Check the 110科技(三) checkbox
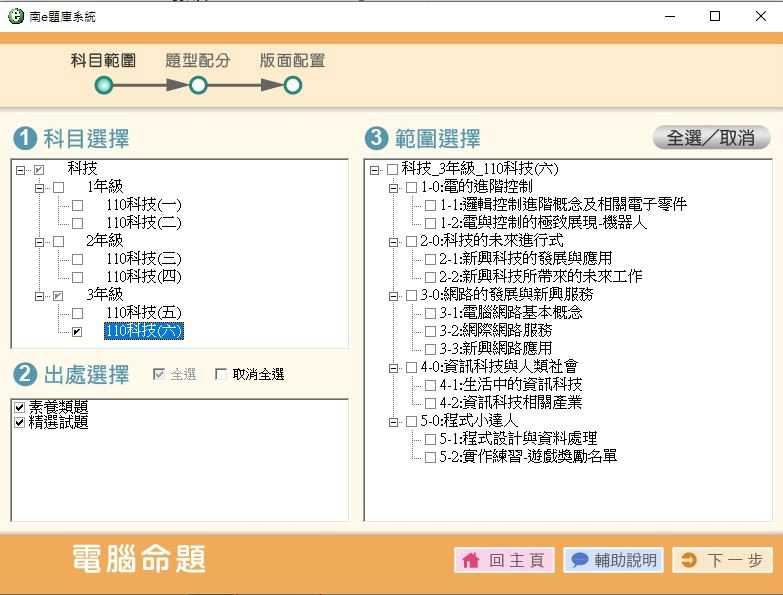Image resolution: width=783 pixels, height=595 pixels. (x=77, y=260)
